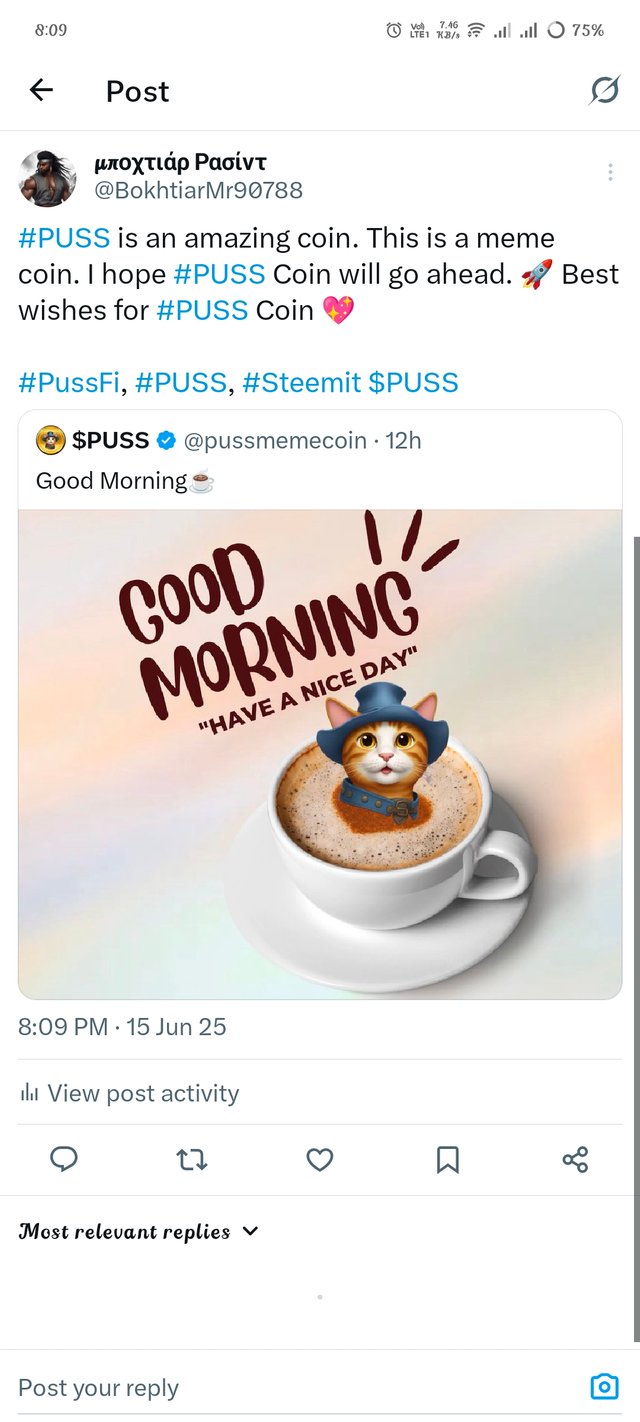Open the $PUSS cashtag link
The height and width of the screenshot is (1422, 640).
pyautogui.click(x=413, y=382)
